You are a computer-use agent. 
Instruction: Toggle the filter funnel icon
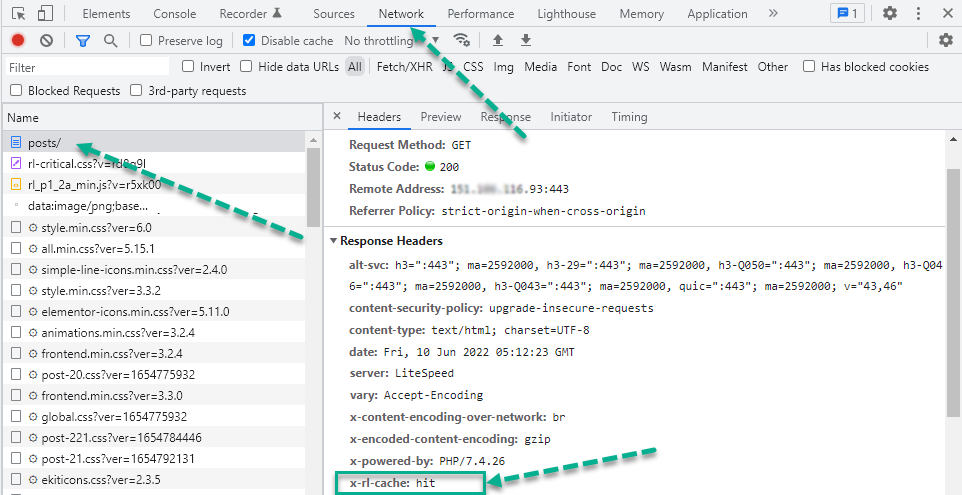[x=83, y=40]
